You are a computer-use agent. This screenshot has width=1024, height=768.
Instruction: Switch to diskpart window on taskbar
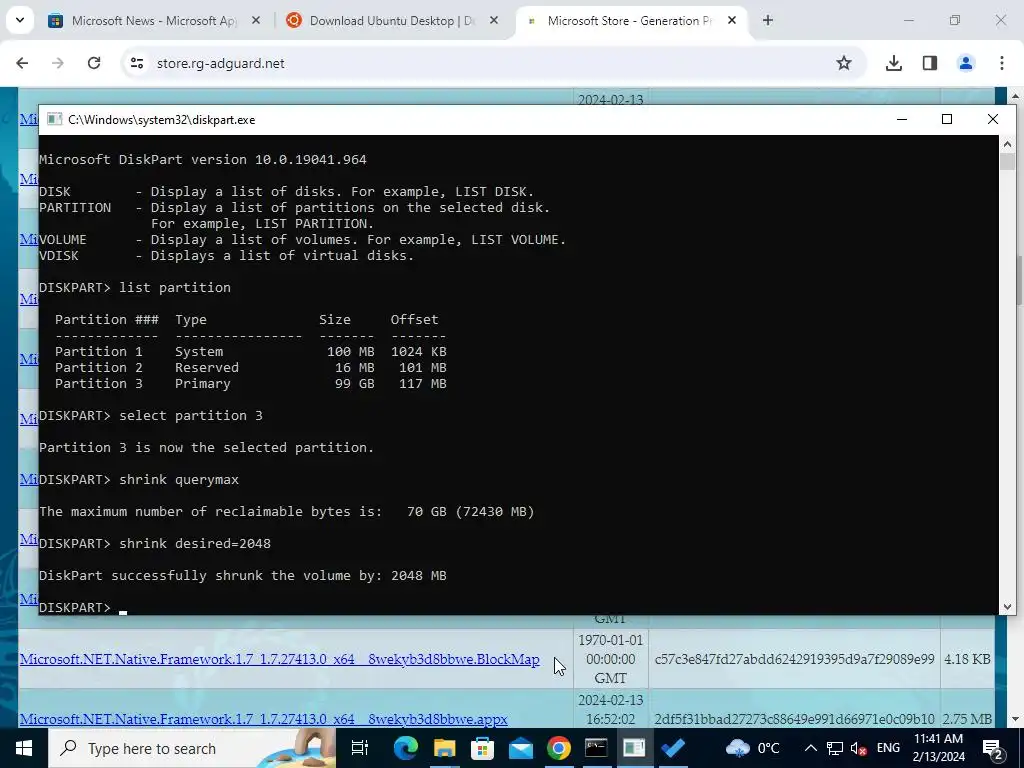click(634, 748)
